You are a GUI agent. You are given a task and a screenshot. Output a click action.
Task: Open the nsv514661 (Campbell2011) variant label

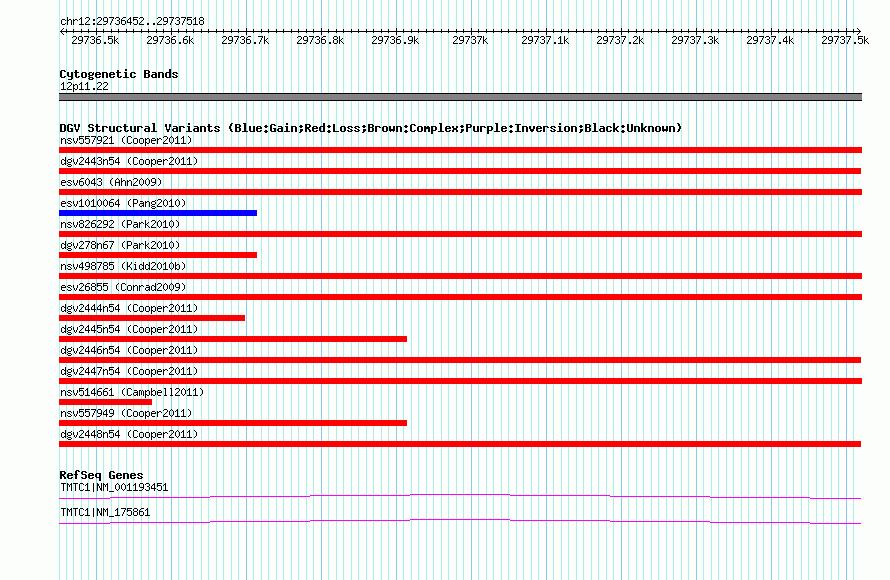[x=132, y=392]
